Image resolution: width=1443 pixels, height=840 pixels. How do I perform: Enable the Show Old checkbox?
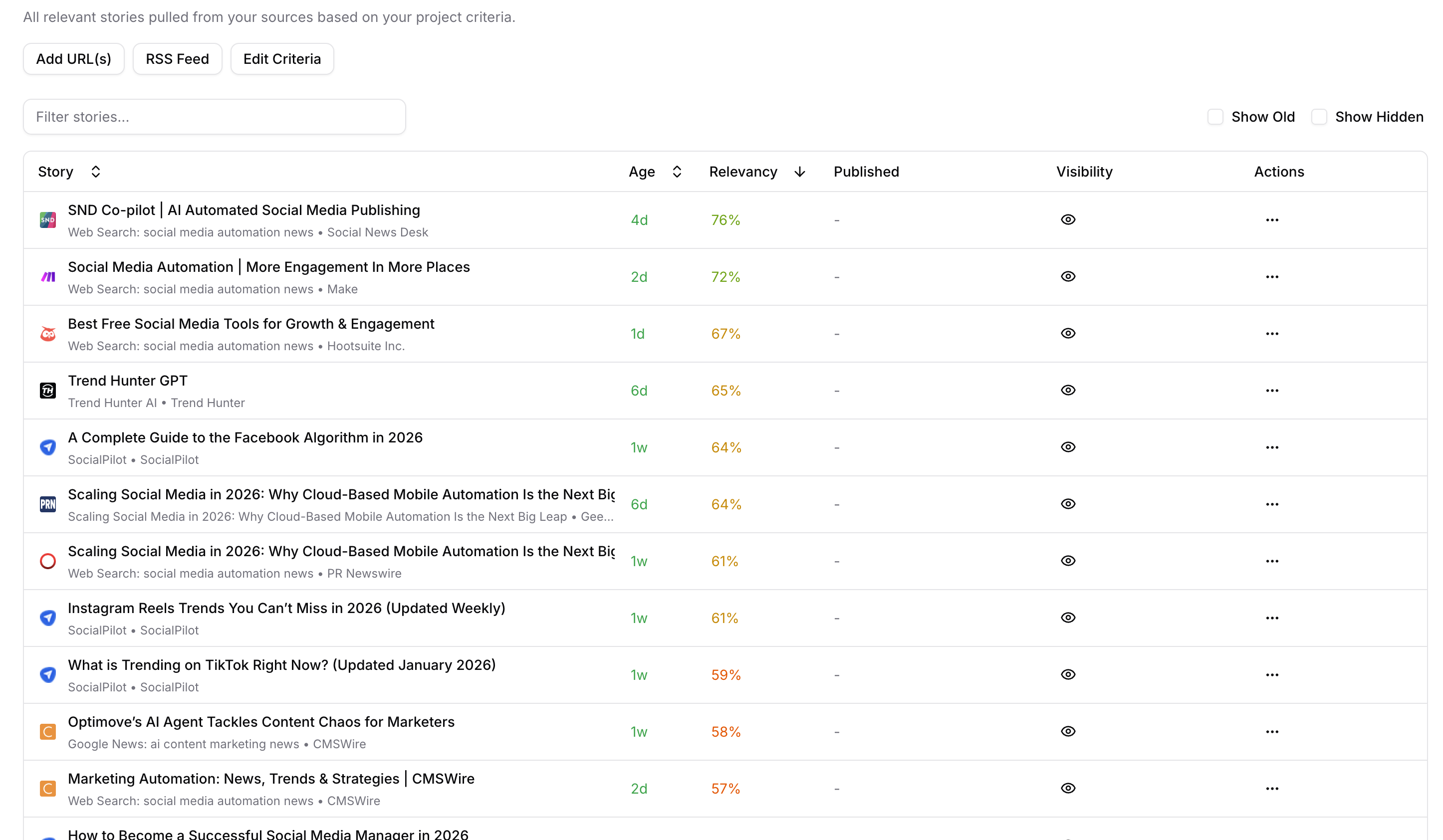point(1215,117)
